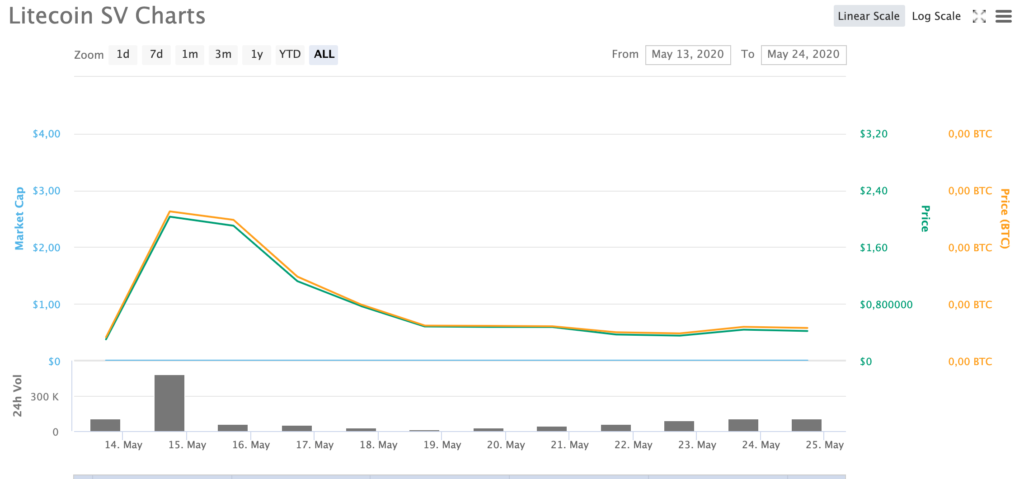The height and width of the screenshot is (479, 1024).
Task: Set zoom range to 3m
Action: (x=223, y=54)
